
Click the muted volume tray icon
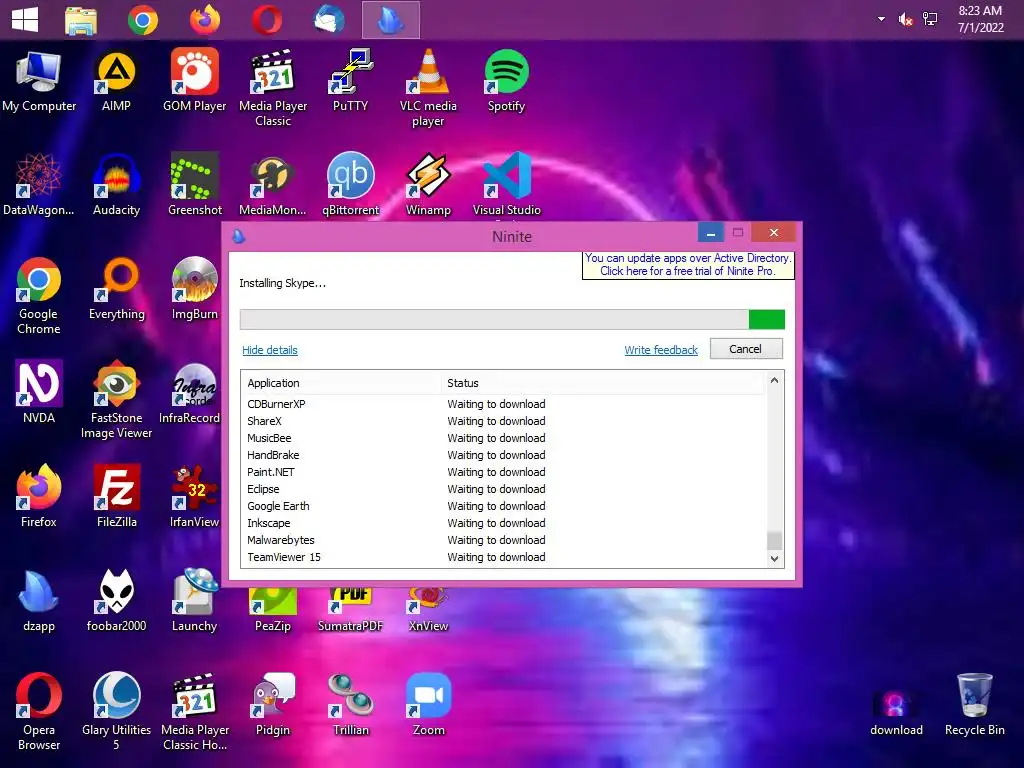tap(905, 20)
